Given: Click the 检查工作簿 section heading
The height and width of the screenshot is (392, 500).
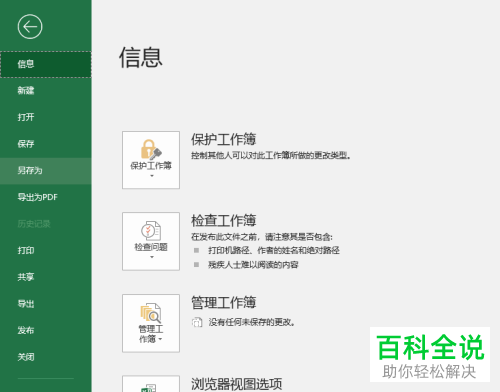Looking at the screenshot, I should pyautogui.click(x=223, y=221).
